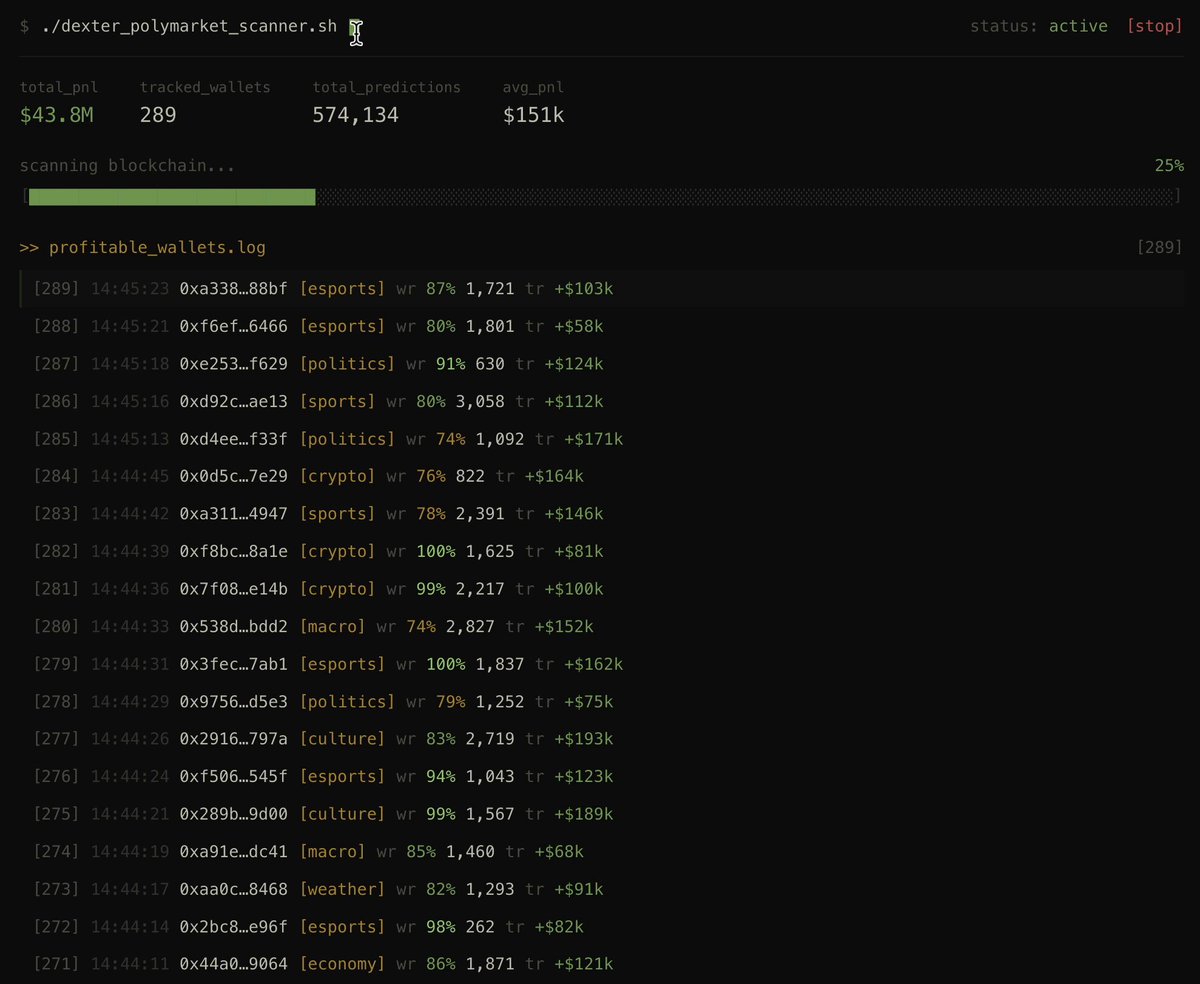Click the total_pnl value $43.8M

57,115
